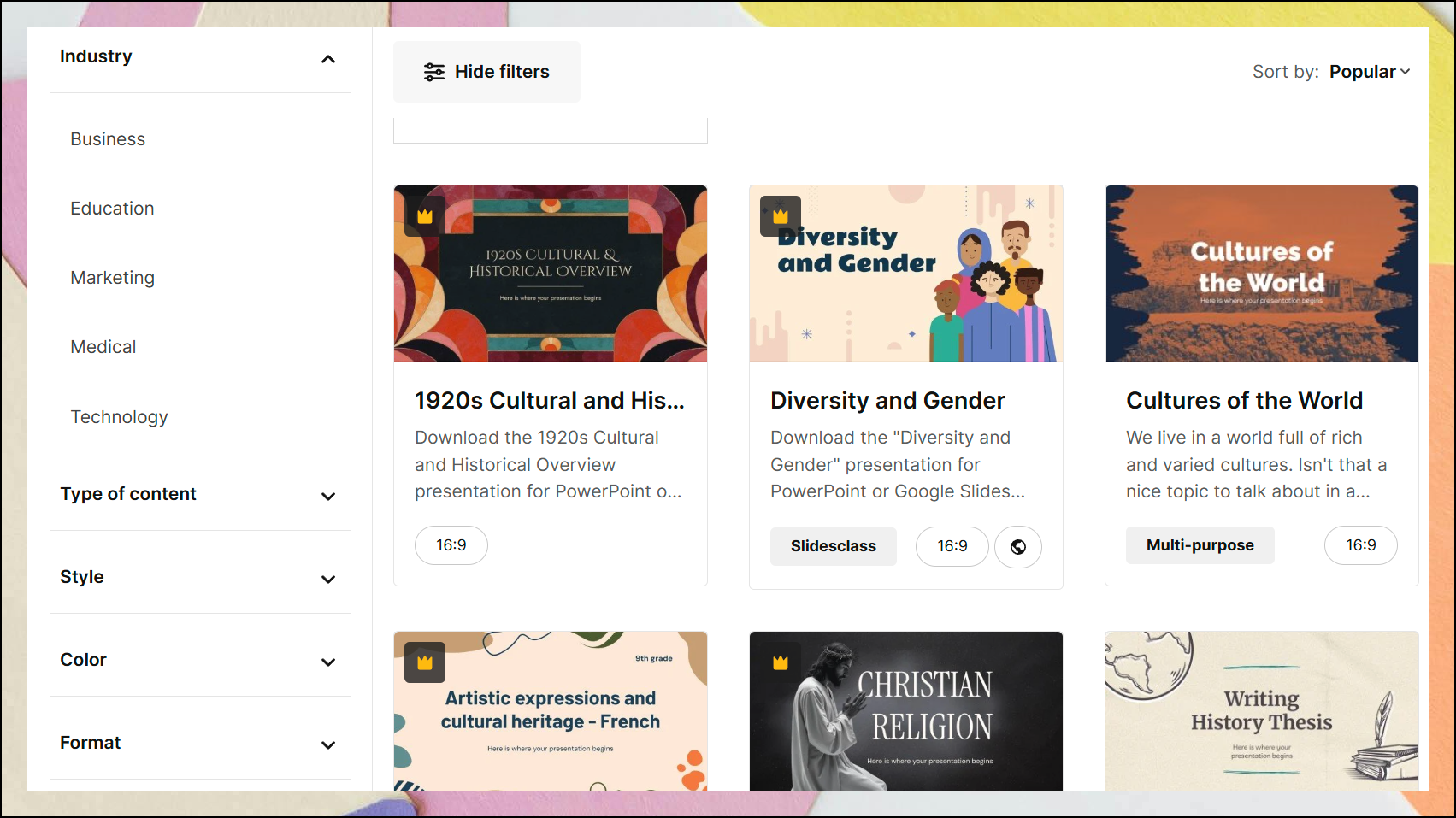The image size is (1456, 818).
Task: Expand the Style filter section
Action: pyautogui.click(x=328, y=580)
